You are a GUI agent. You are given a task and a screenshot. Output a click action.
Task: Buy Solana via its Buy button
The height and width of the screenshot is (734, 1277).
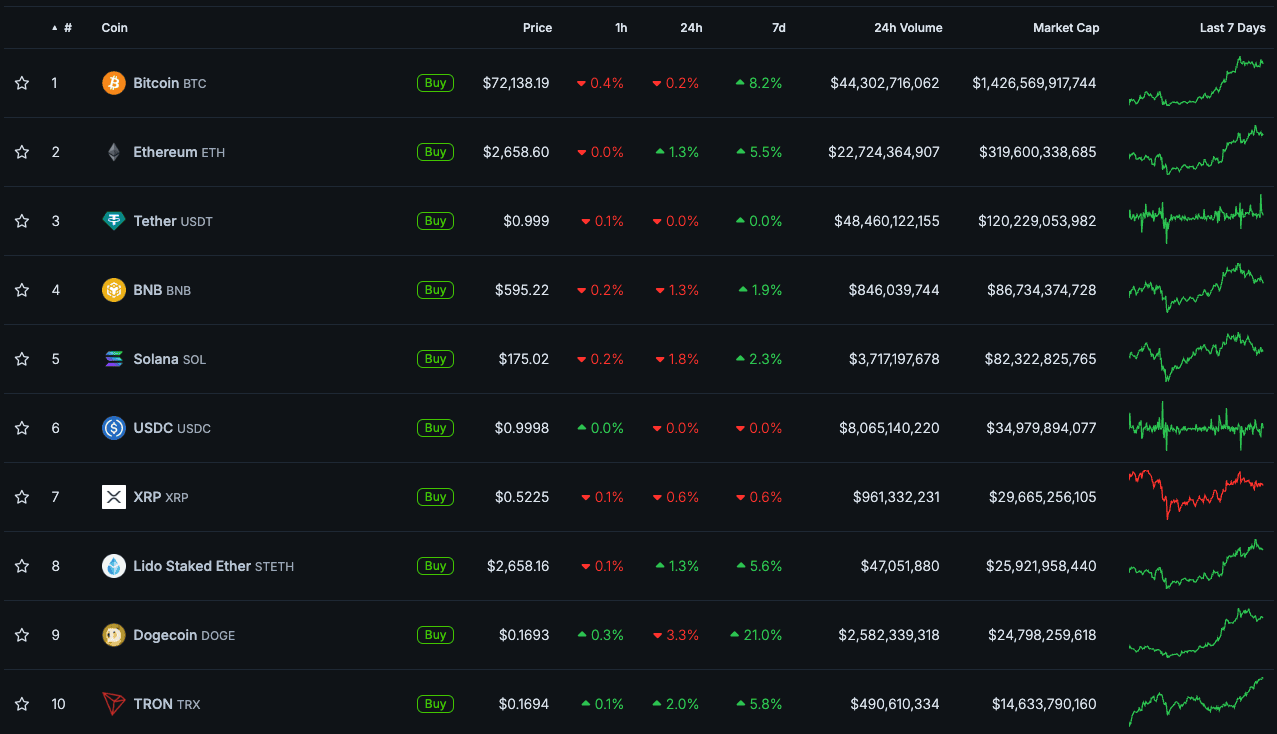(x=435, y=359)
